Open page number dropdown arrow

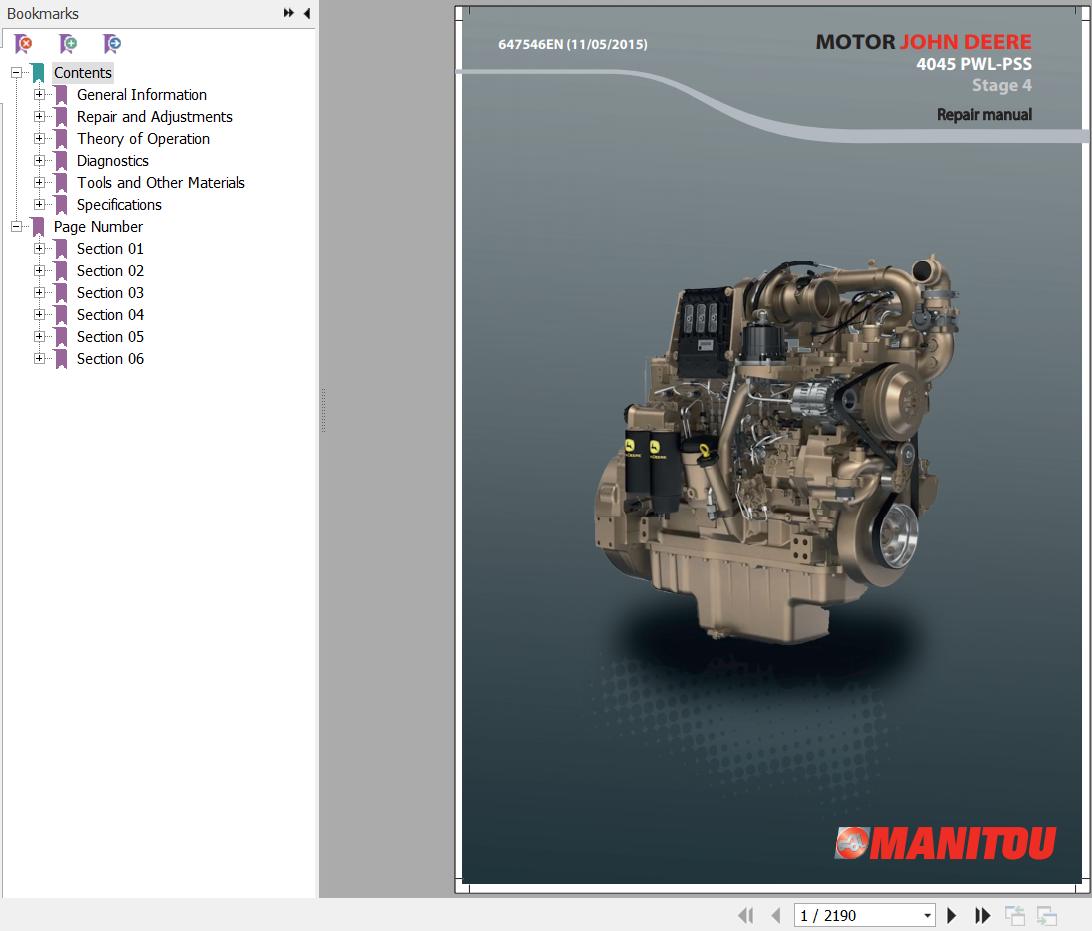click(x=927, y=916)
